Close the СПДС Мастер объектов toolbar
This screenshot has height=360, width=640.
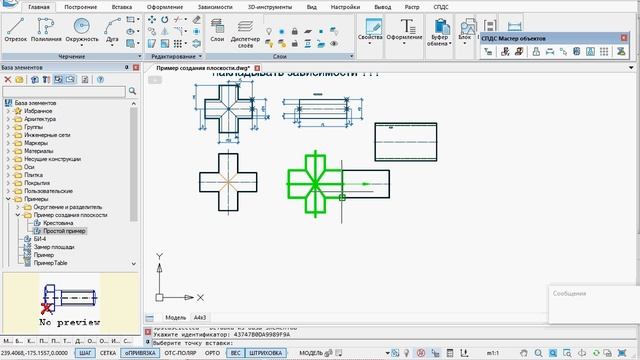pos(624,38)
